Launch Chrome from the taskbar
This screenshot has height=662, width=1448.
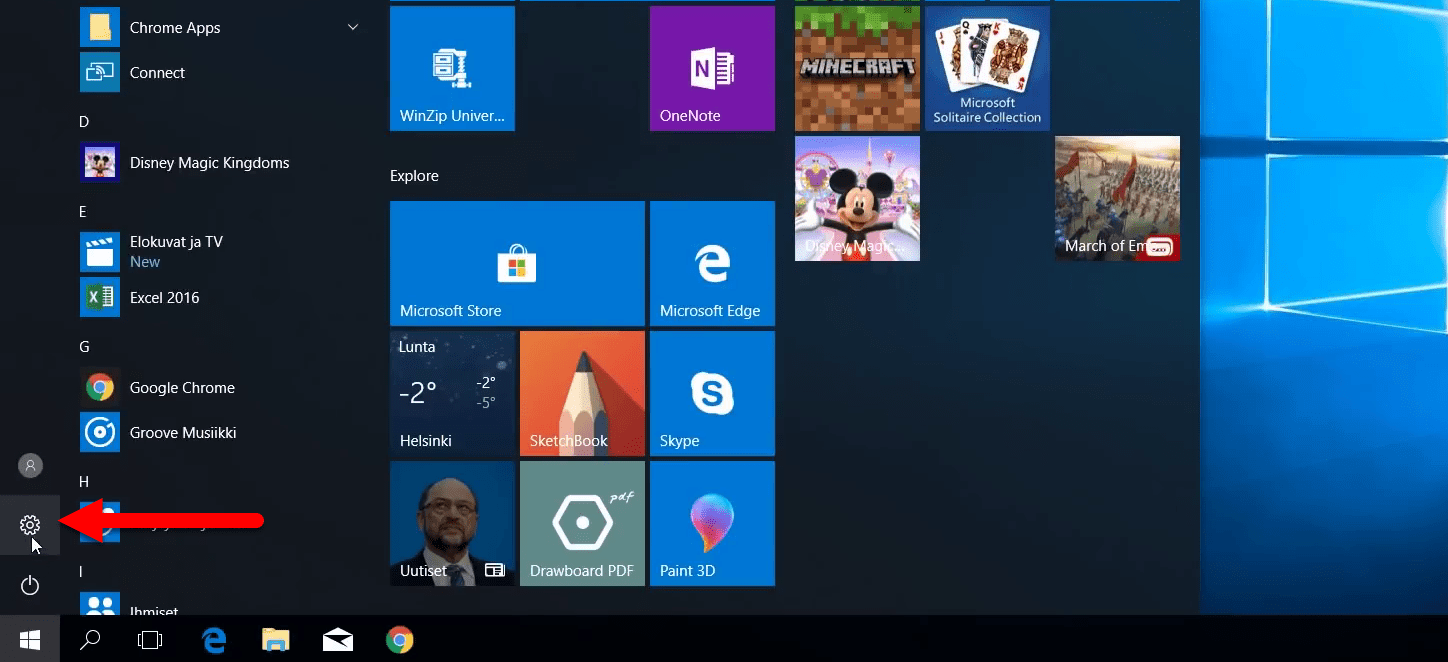pyautogui.click(x=400, y=638)
